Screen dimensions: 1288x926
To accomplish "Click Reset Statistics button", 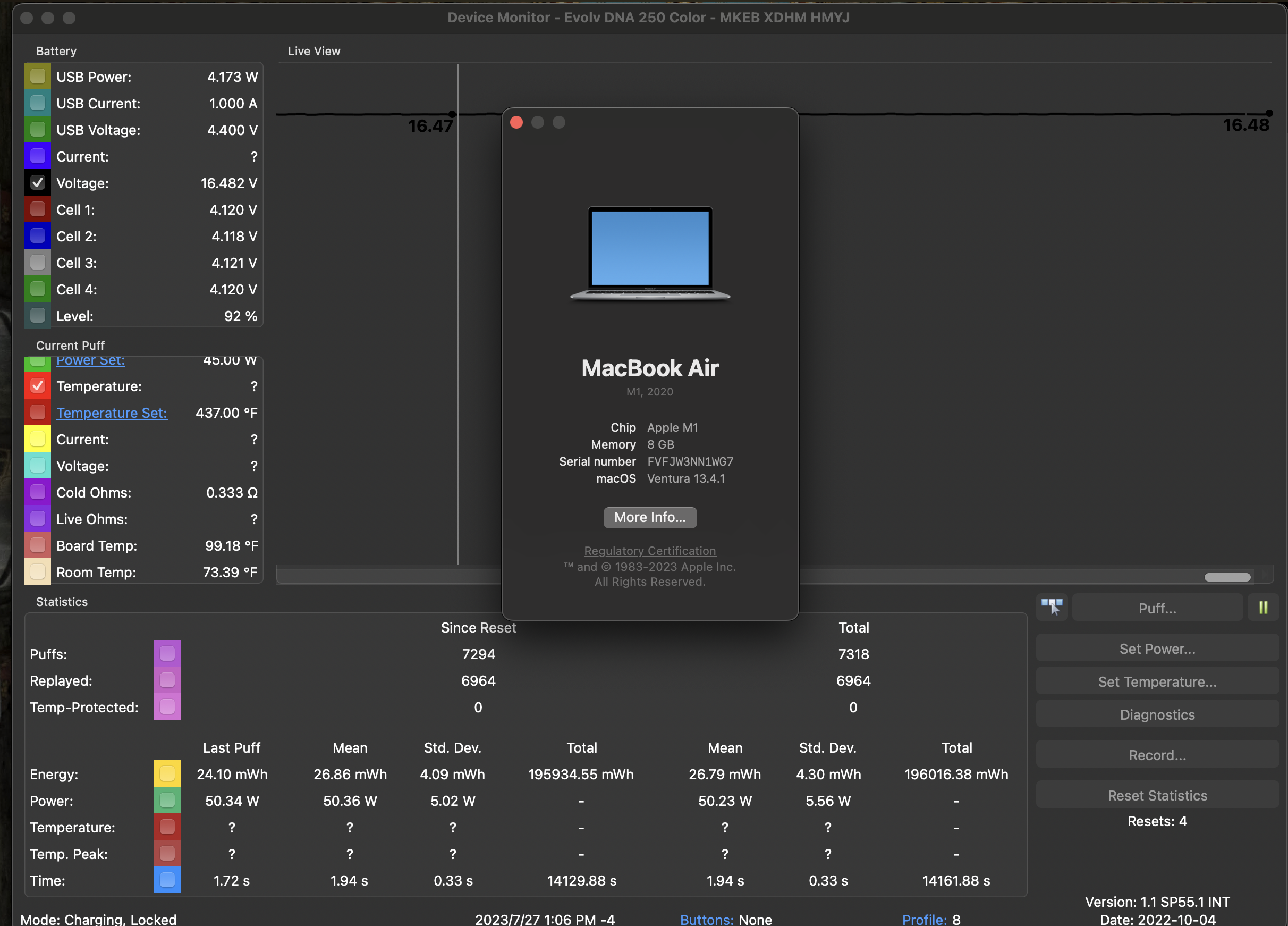I will [1157, 795].
